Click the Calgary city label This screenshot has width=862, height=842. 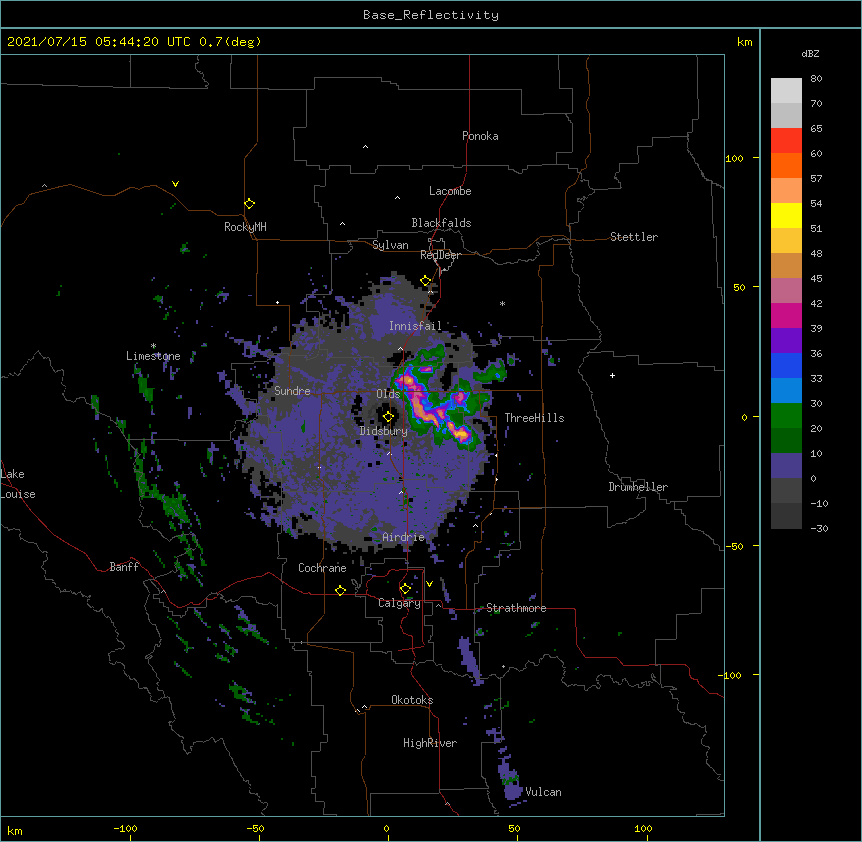[399, 603]
